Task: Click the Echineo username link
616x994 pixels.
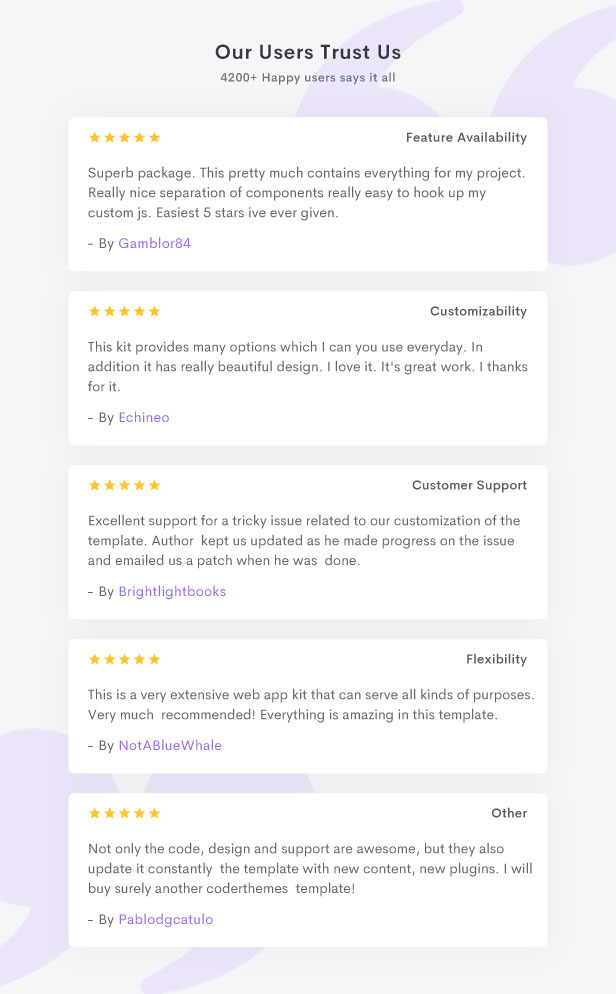Action: coord(143,417)
